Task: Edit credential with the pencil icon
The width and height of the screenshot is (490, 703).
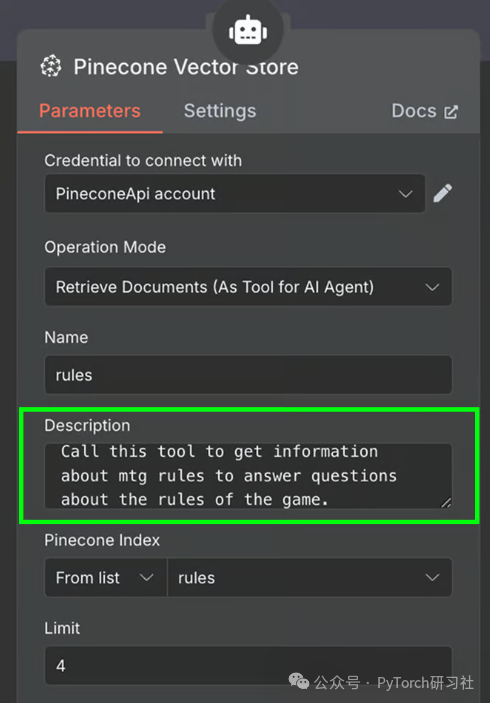Action: 442,193
